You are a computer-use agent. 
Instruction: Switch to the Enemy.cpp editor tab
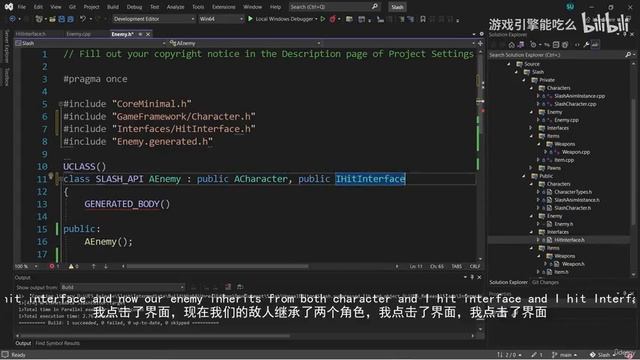(78, 34)
